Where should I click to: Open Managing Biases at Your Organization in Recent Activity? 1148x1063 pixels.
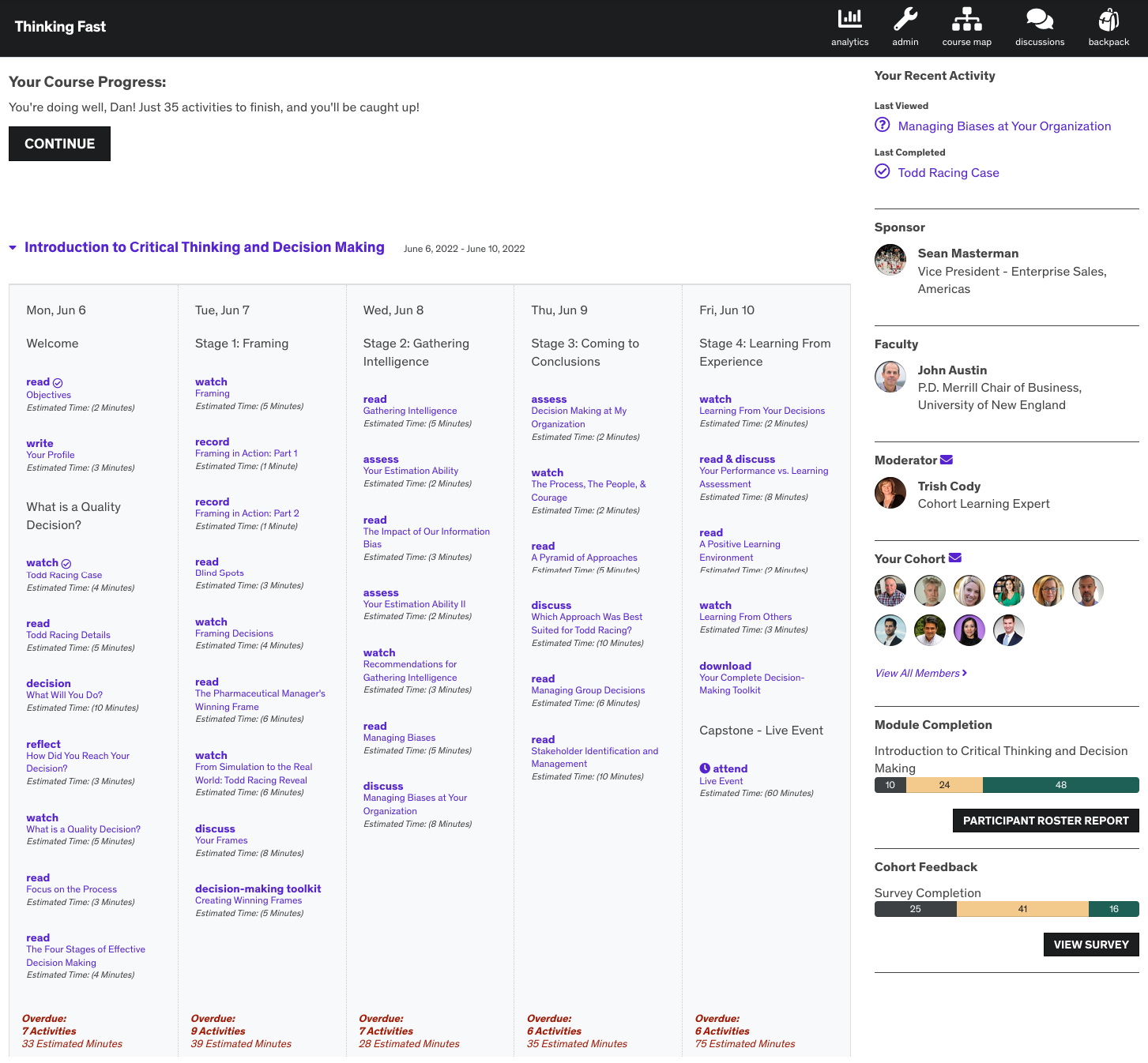(1004, 126)
